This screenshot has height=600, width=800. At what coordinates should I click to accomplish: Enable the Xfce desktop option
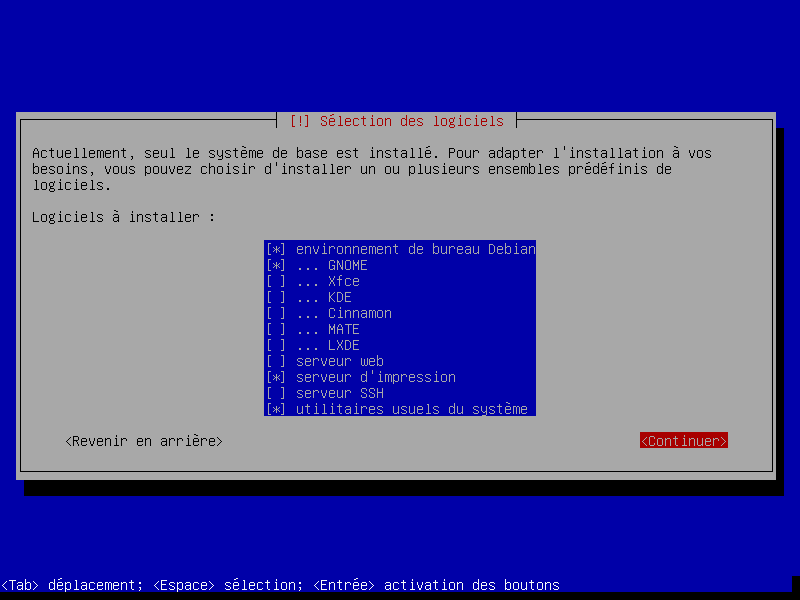point(276,281)
